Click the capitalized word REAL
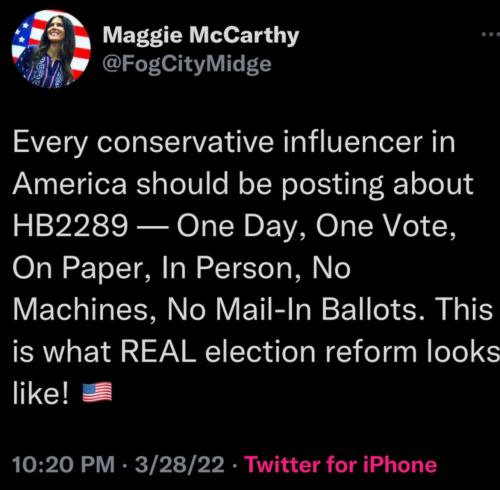Image resolution: width=500 pixels, height=490 pixels. pyautogui.click(x=158, y=351)
